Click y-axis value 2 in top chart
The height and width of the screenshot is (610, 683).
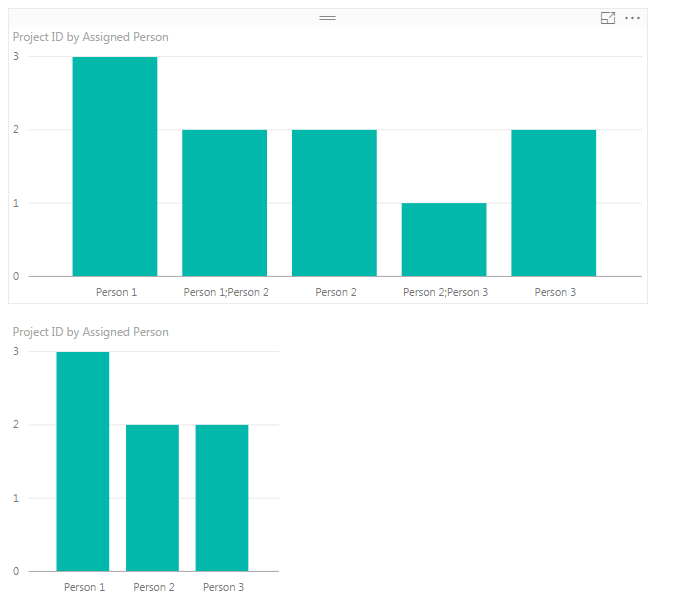(16, 129)
